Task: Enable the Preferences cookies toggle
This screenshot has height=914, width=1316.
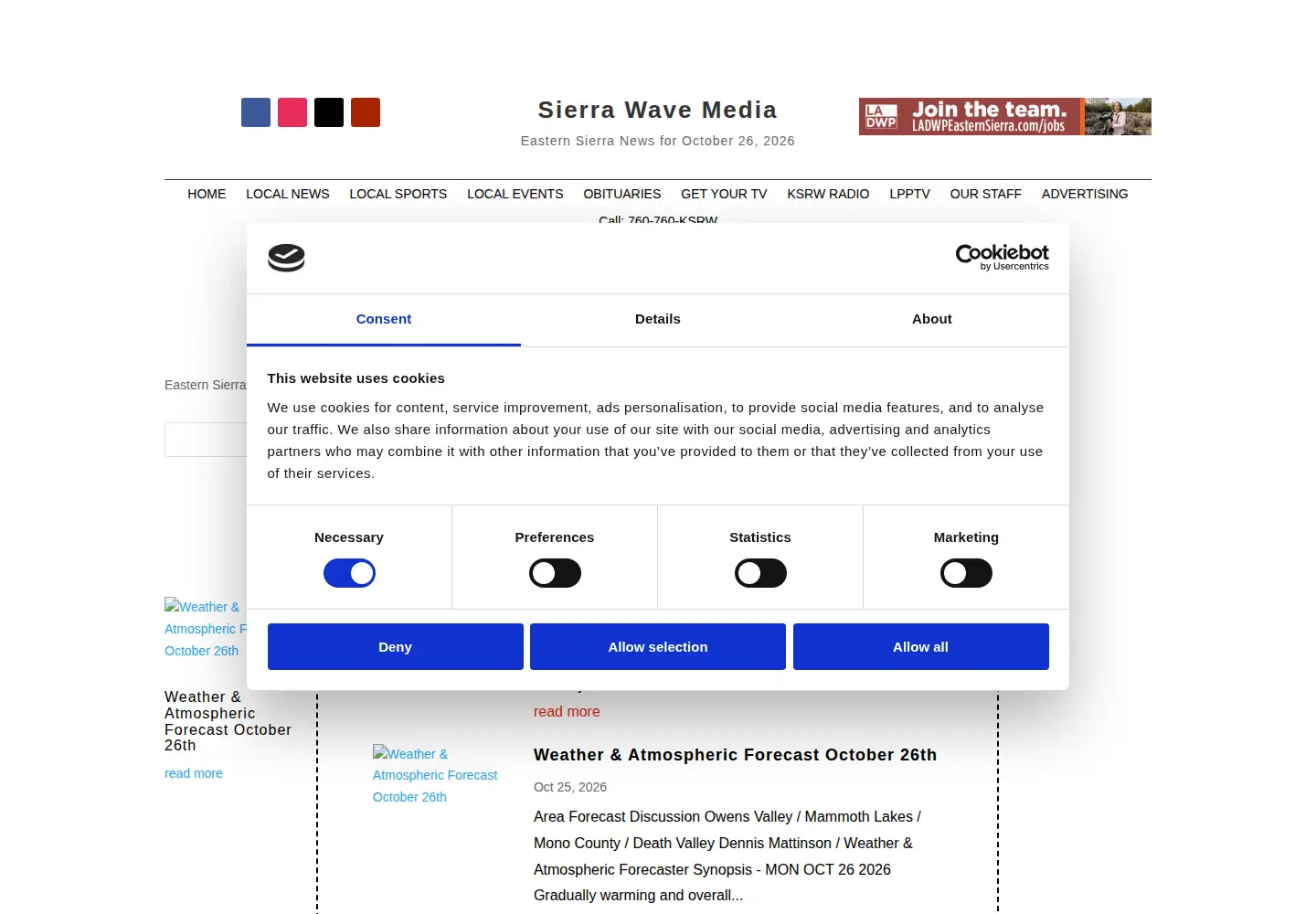Action: coord(555,573)
